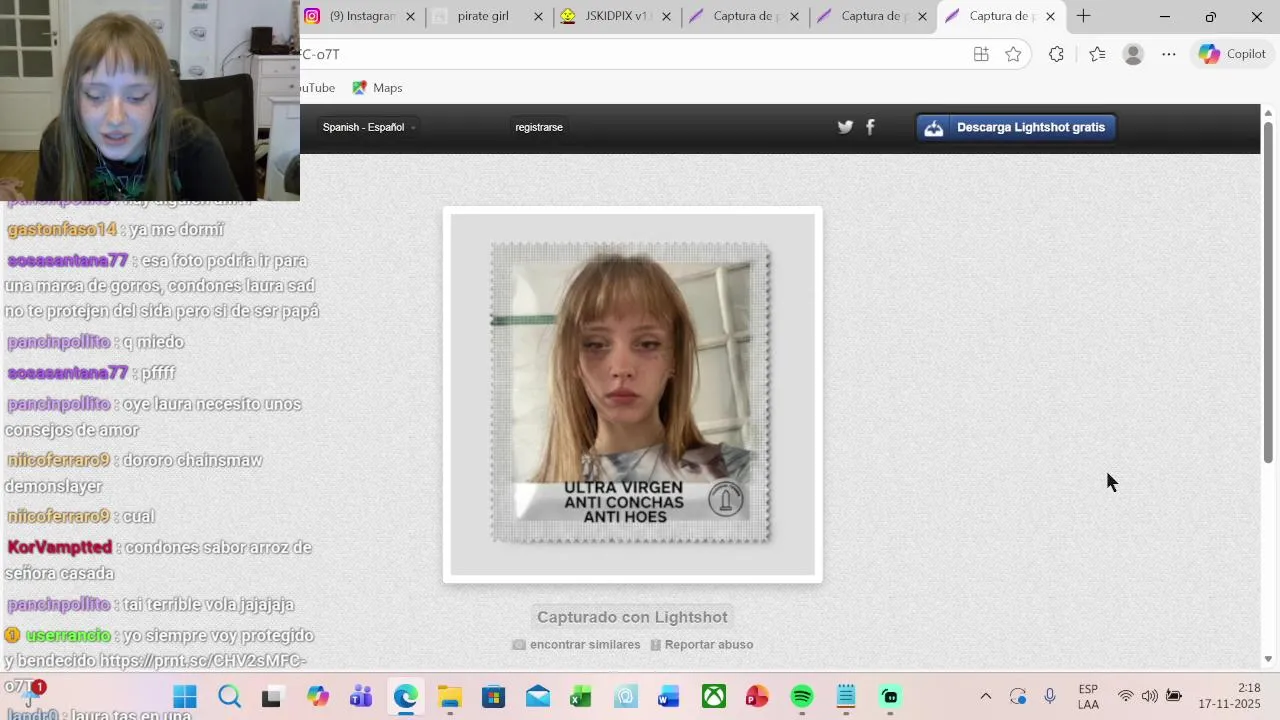1280x720 pixels.
Task: Open Edge Settings and more menu
Action: (x=1169, y=54)
